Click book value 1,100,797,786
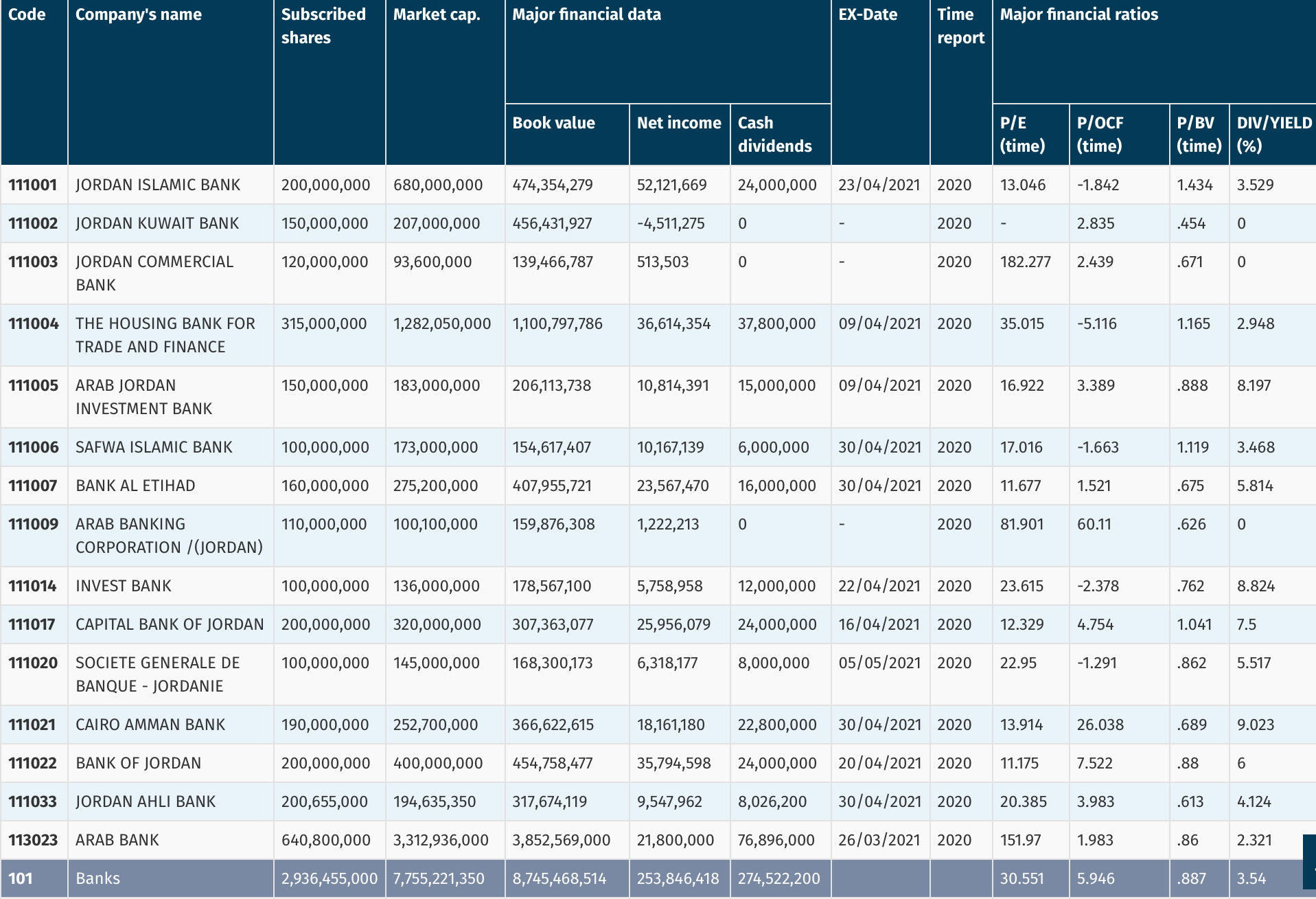Viewport: 1316px width, 899px height. tap(557, 323)
